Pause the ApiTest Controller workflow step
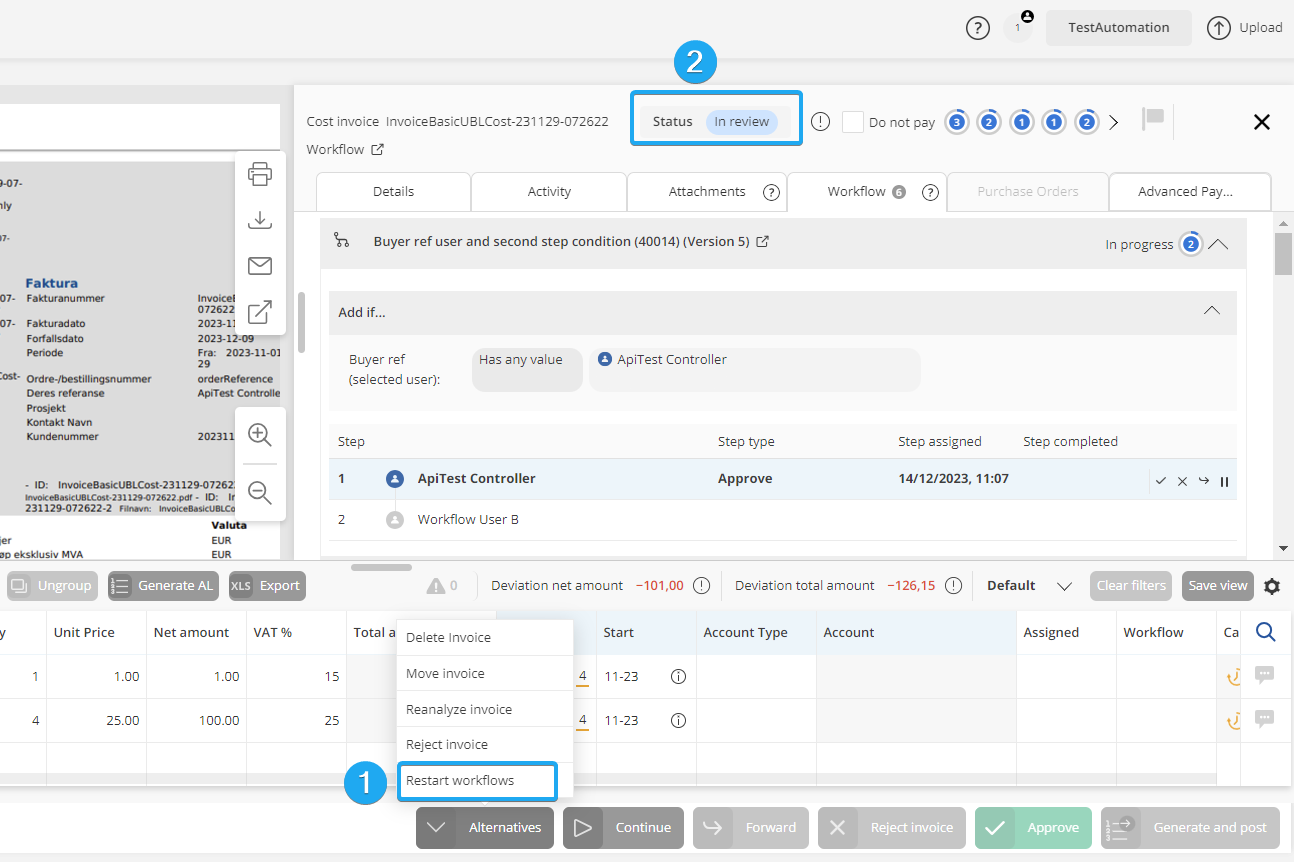This screenshot has width=1294, height=862. coord(1224,481)
